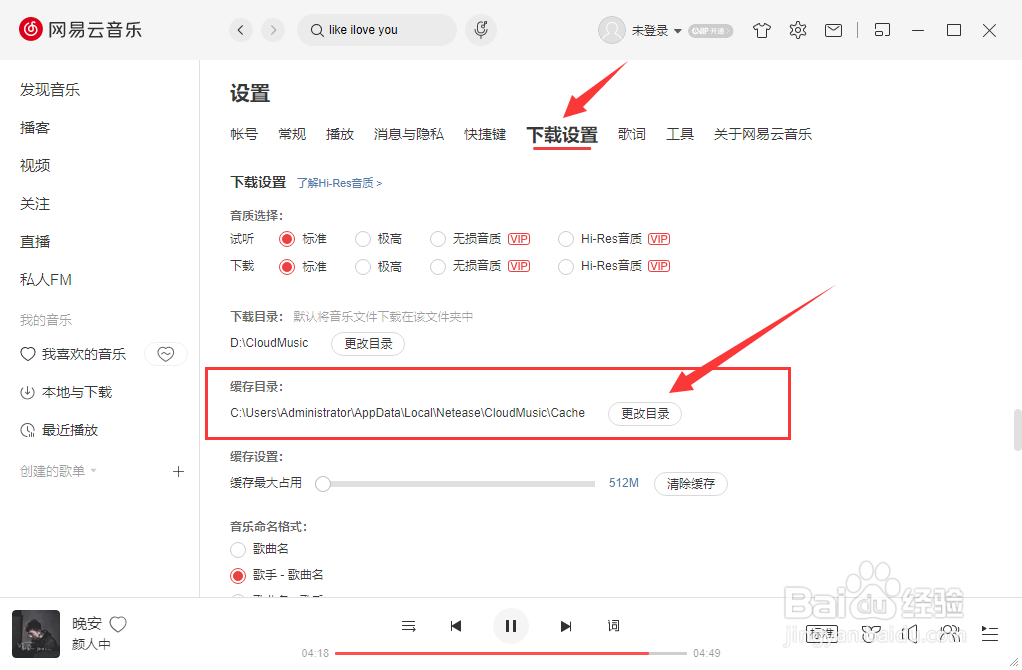Go to 播客 in the sidebar
This screenshot has height=670, width=1022.
click(x=35, y=128)
